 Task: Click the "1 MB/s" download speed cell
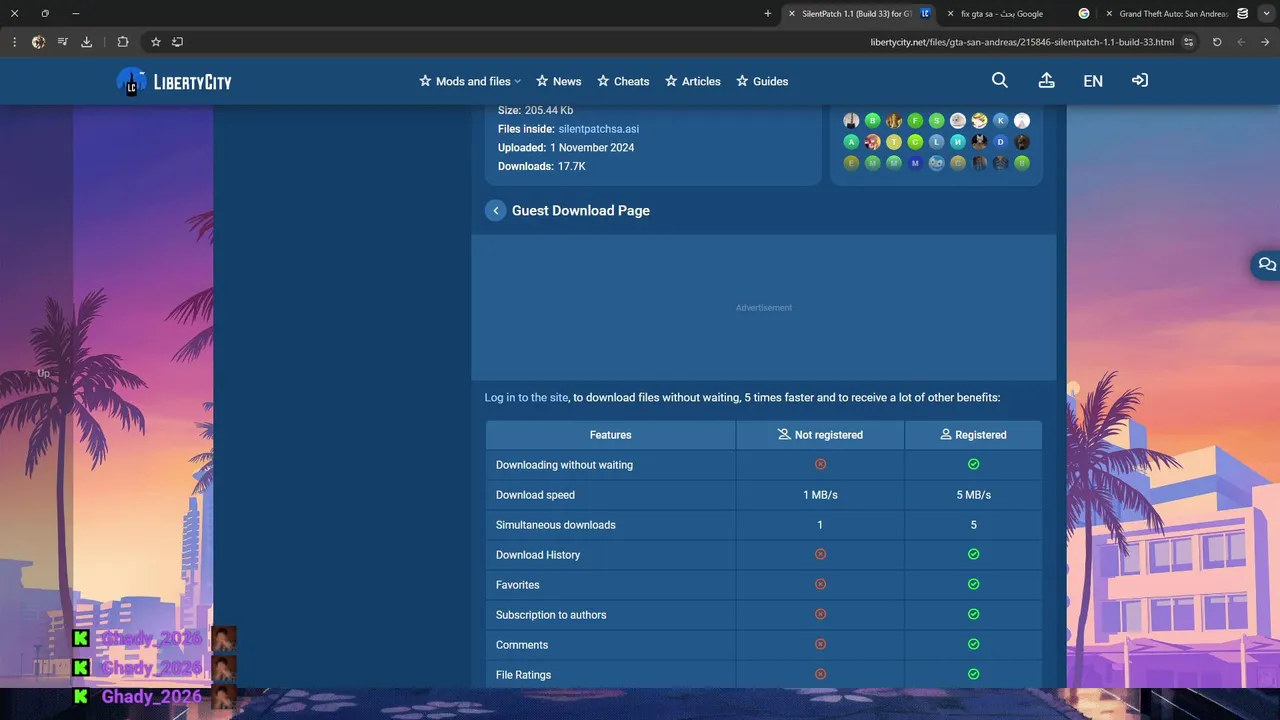[820, 495]
